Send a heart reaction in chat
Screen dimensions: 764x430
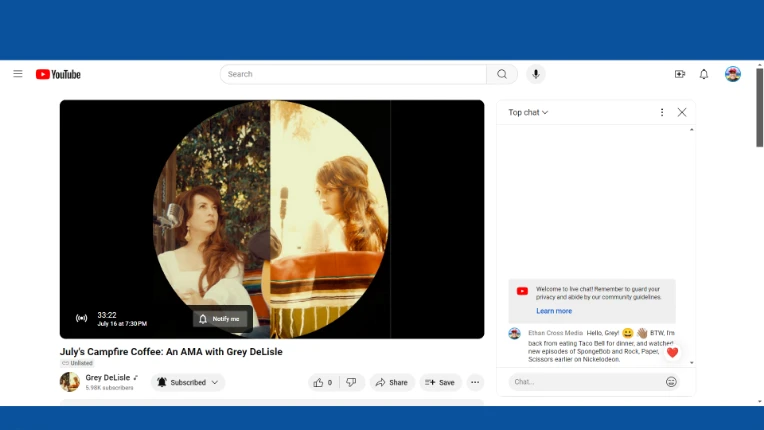pos(672,352)
